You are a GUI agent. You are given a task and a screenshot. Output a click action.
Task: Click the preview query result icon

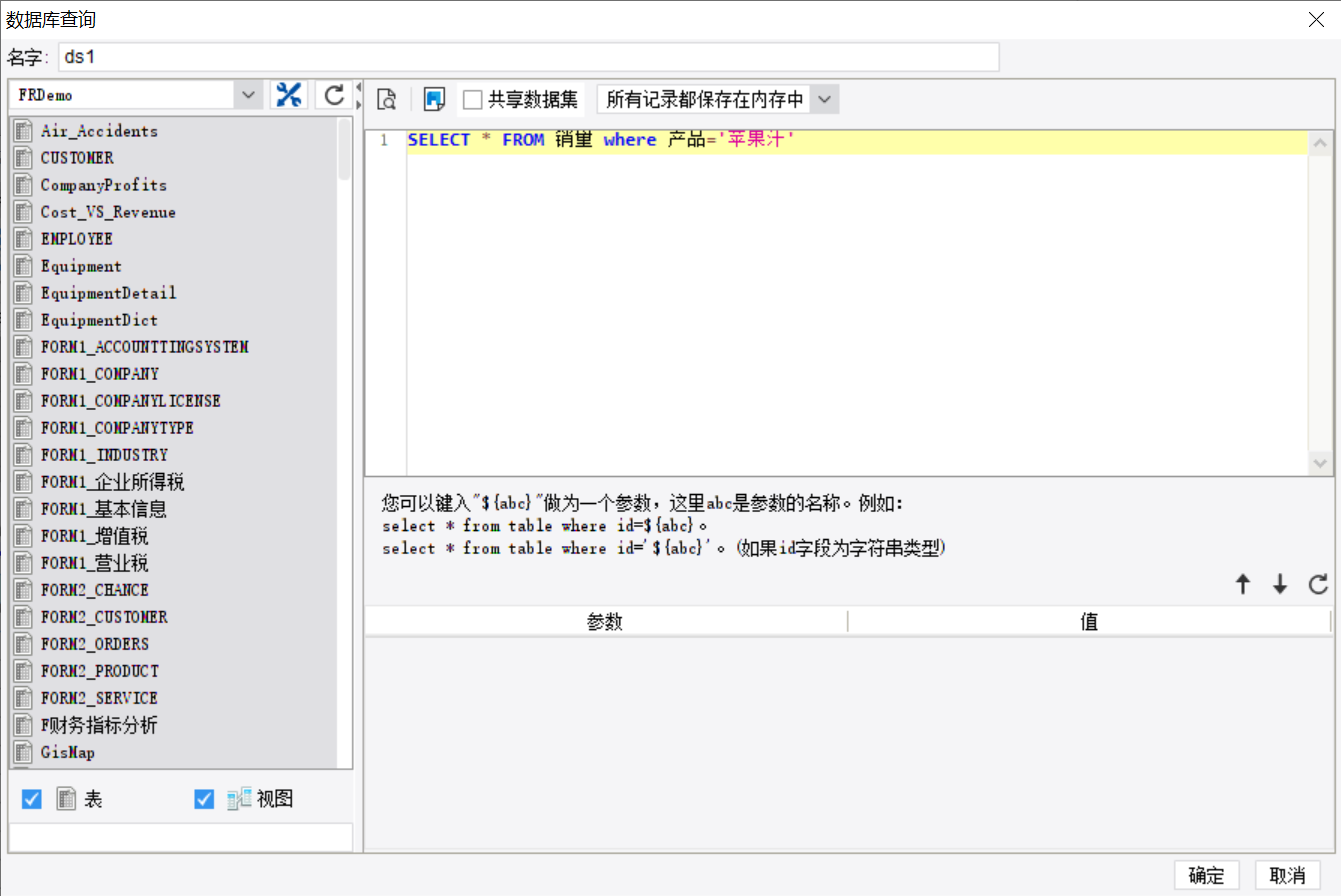coord(387,99)
